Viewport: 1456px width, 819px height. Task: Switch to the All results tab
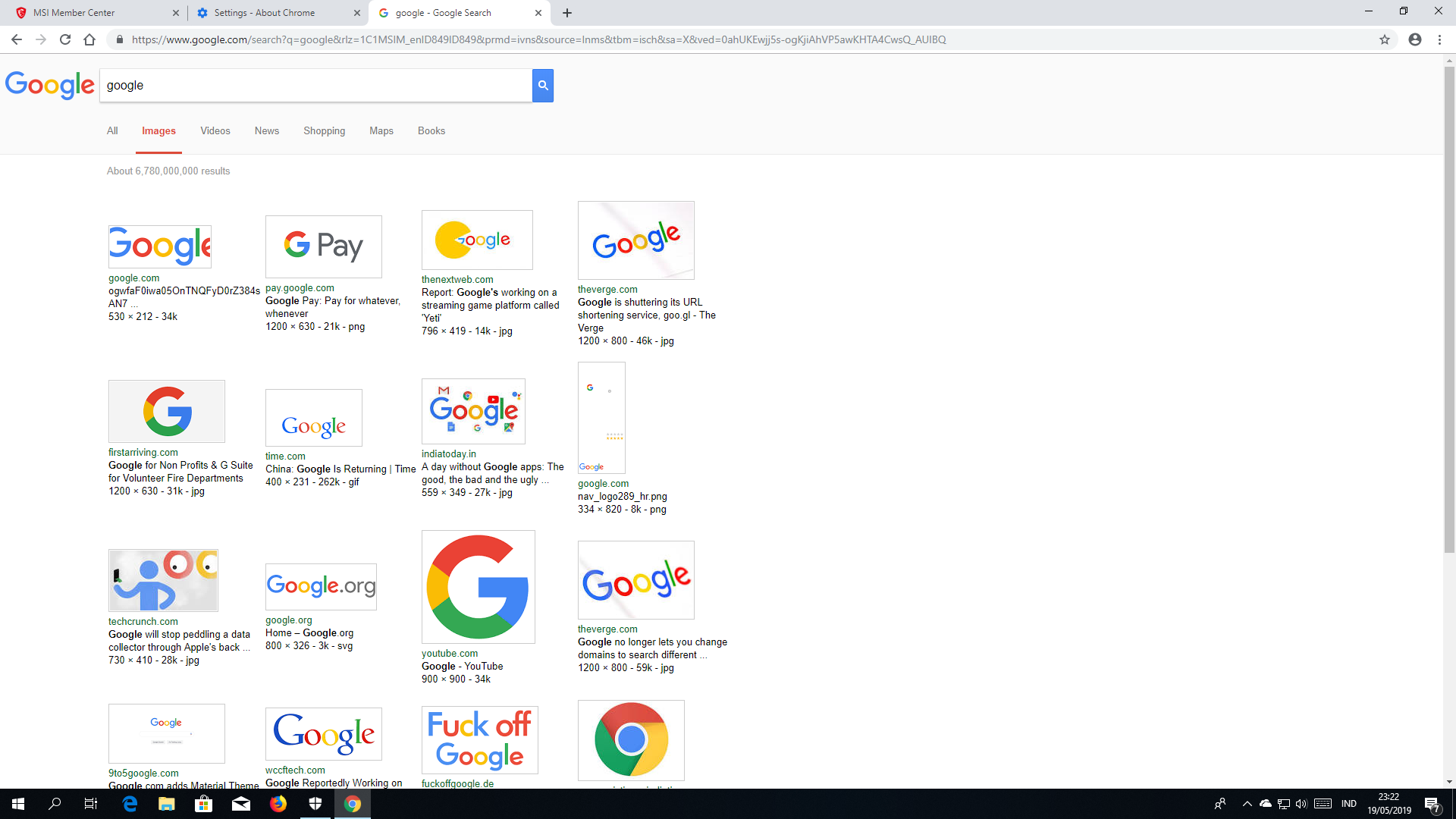point(112,130)
